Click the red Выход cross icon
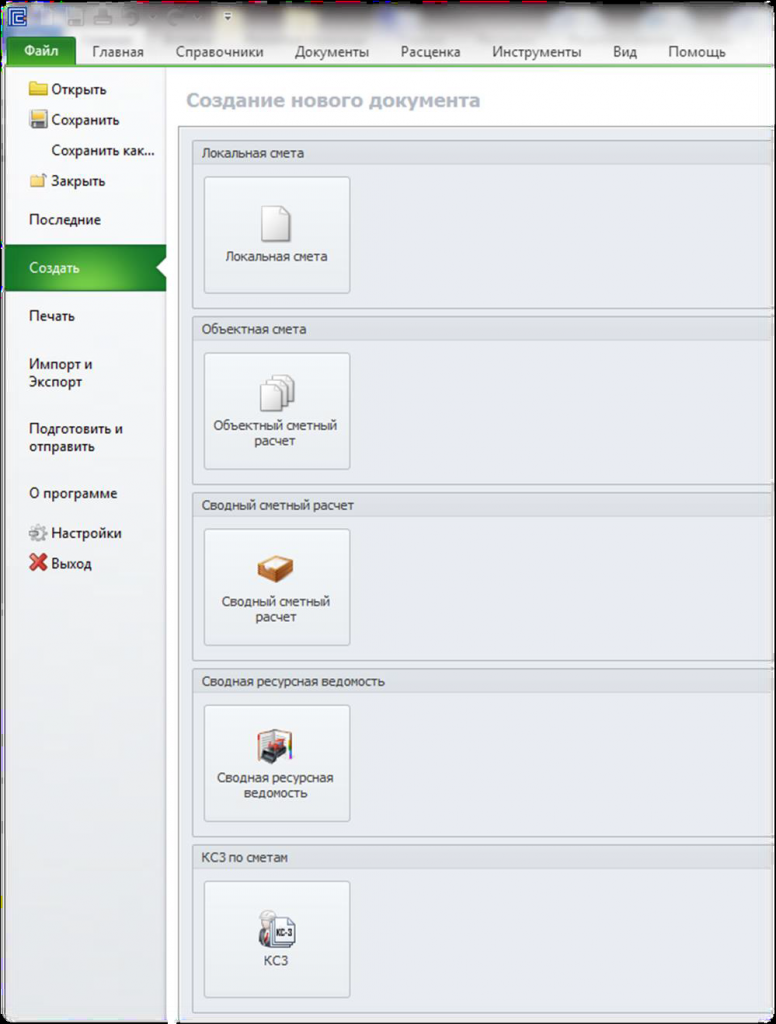Viewport: 776px width, 1024px height. 38,562
